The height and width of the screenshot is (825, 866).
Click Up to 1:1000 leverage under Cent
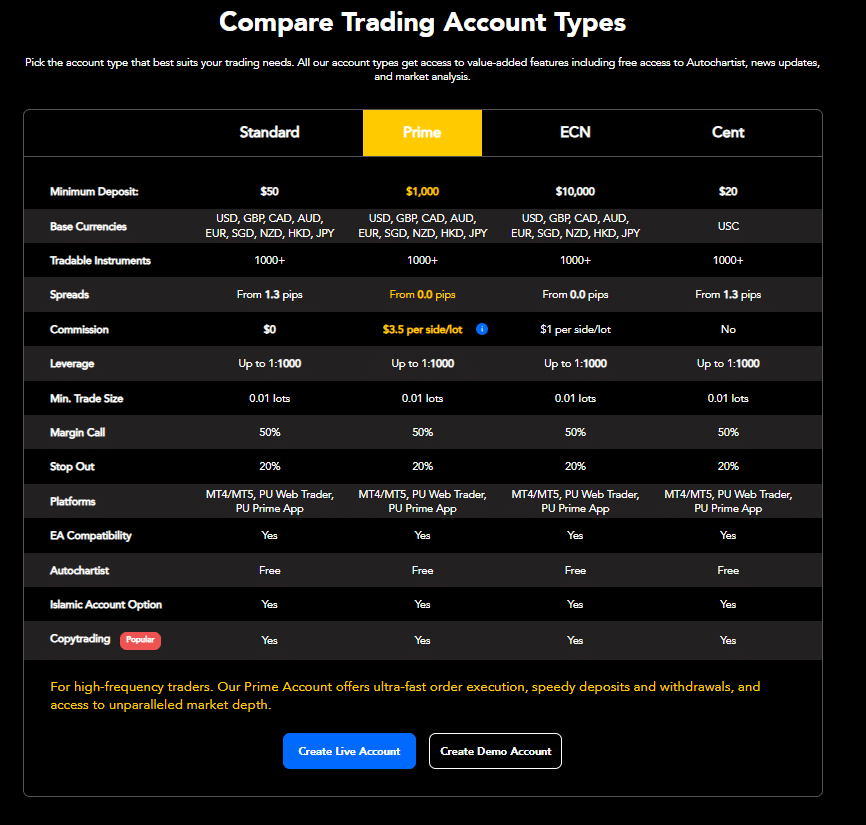pos(728,363)
